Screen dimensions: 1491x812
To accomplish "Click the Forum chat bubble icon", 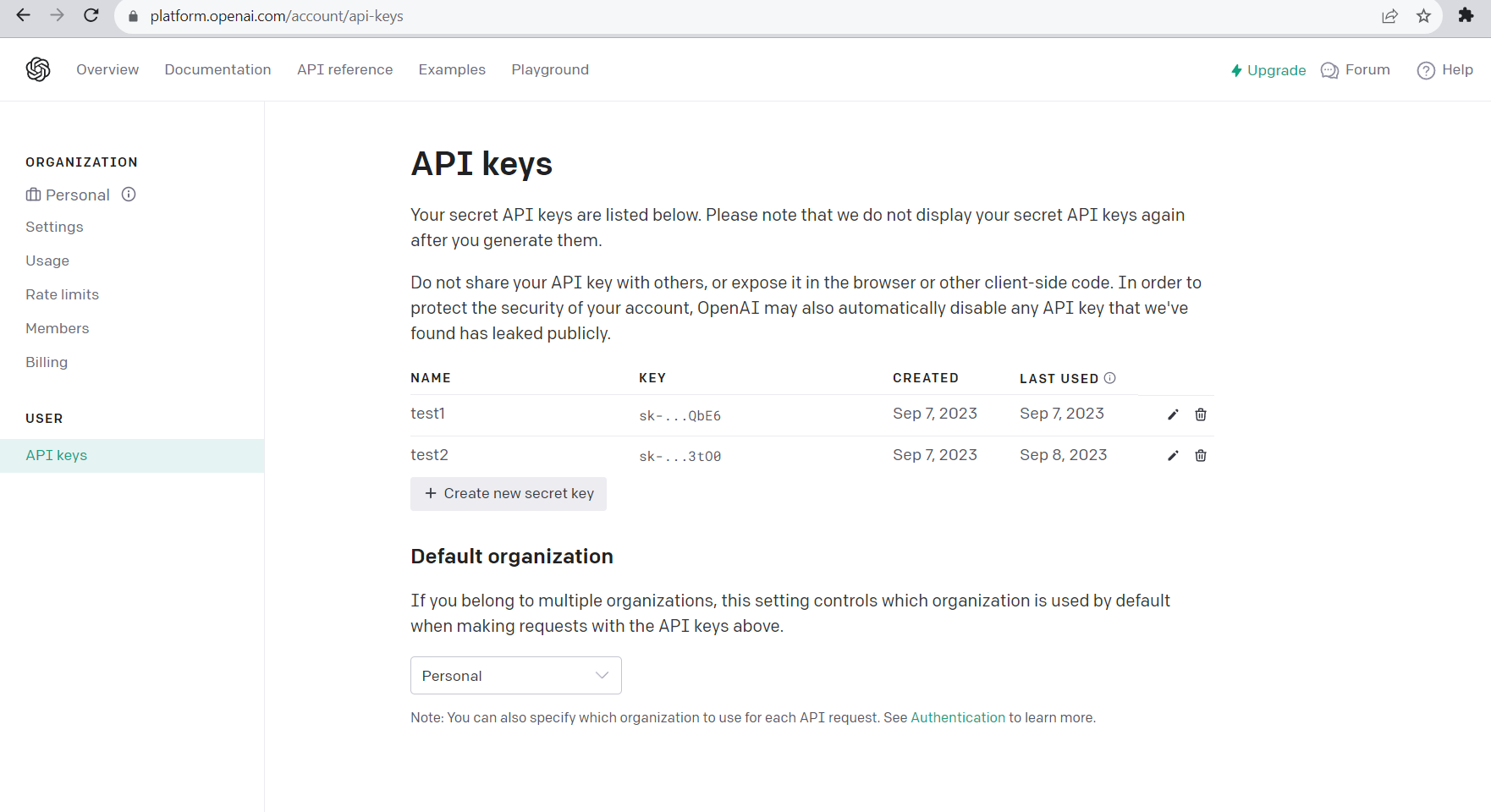I will [1329, 70].
